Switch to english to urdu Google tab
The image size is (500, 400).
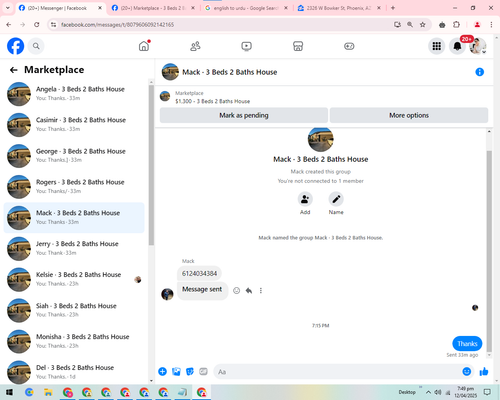point(246,8)
